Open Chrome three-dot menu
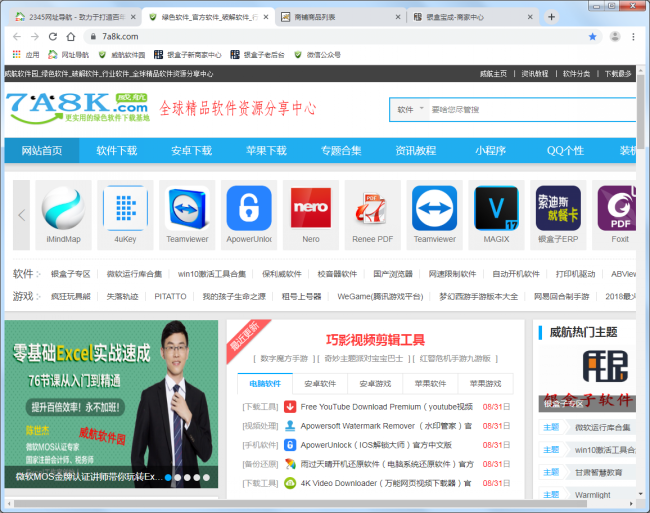The height and width of the screenshot is (513, 650). point(633,36)
